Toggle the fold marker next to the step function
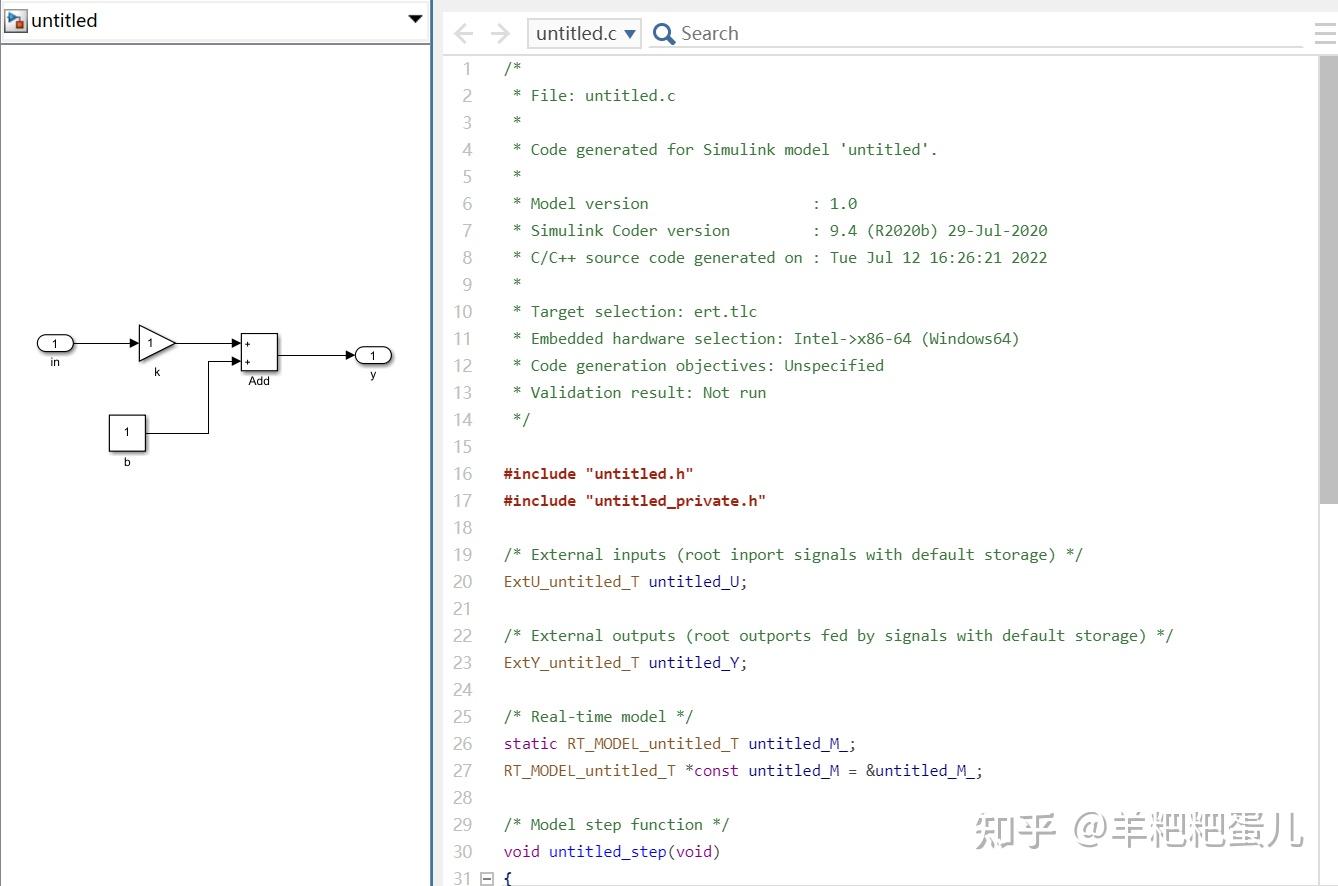This screenshot has height=886, width=1338. point(487,877)
